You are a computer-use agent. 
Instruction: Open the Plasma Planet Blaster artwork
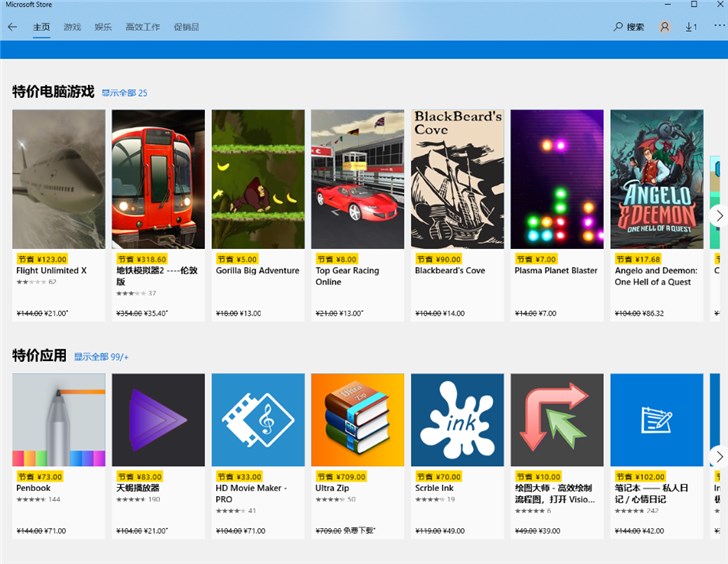pos(557,179)
